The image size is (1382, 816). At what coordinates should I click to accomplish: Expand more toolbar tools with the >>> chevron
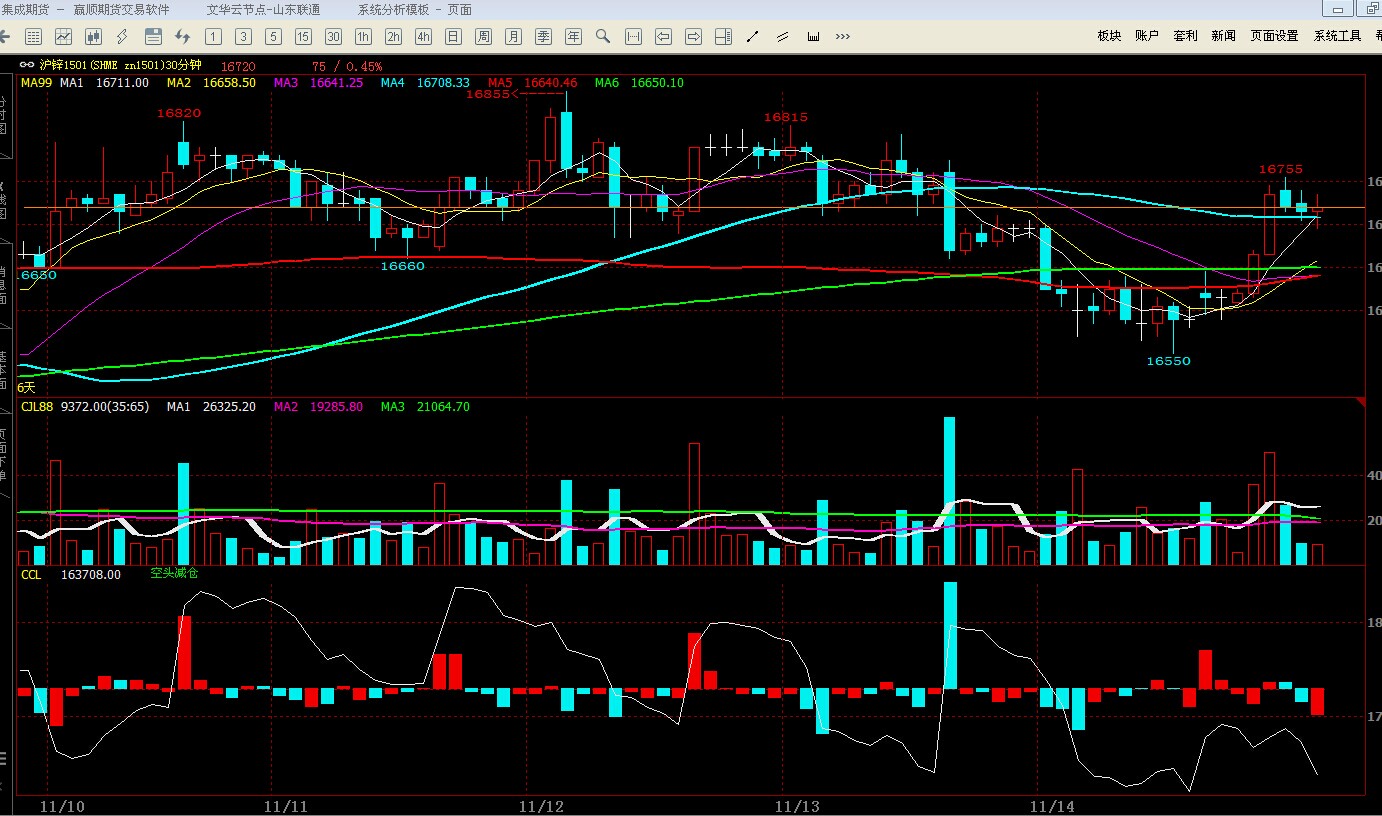click(843, 37)
